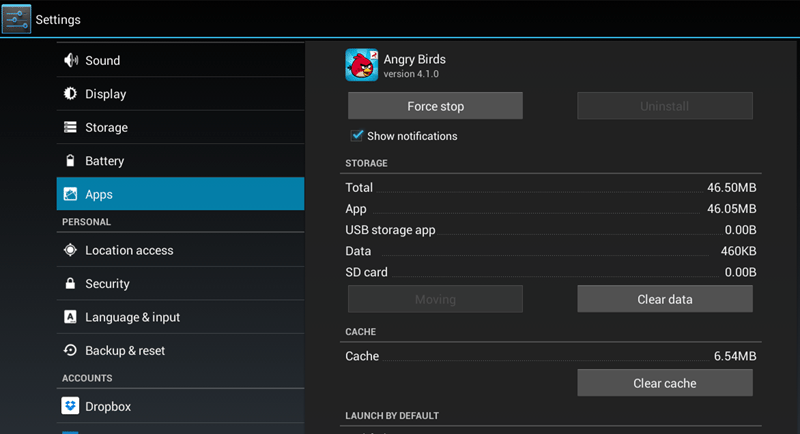Open Language & input settings
The image size is (800, 434).
click(180, 317)
